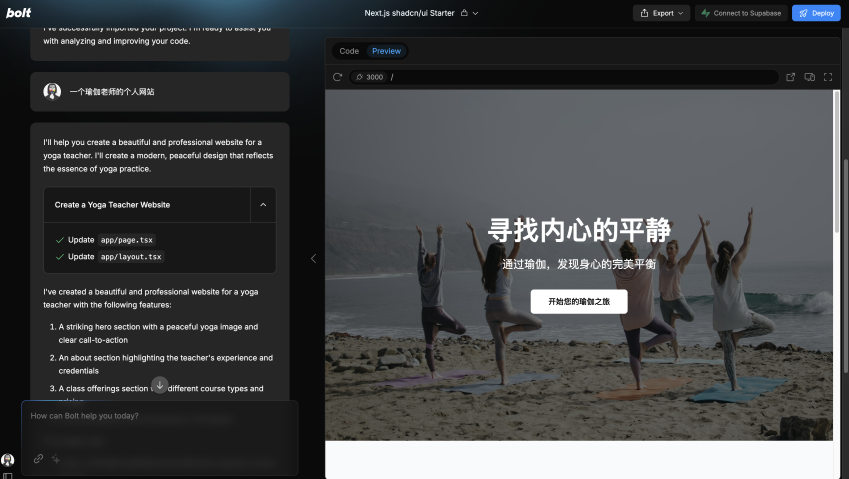Viewport: 849px width, 479px height.
Task: Click Connect to Supabase button
Action: [740, 13]
